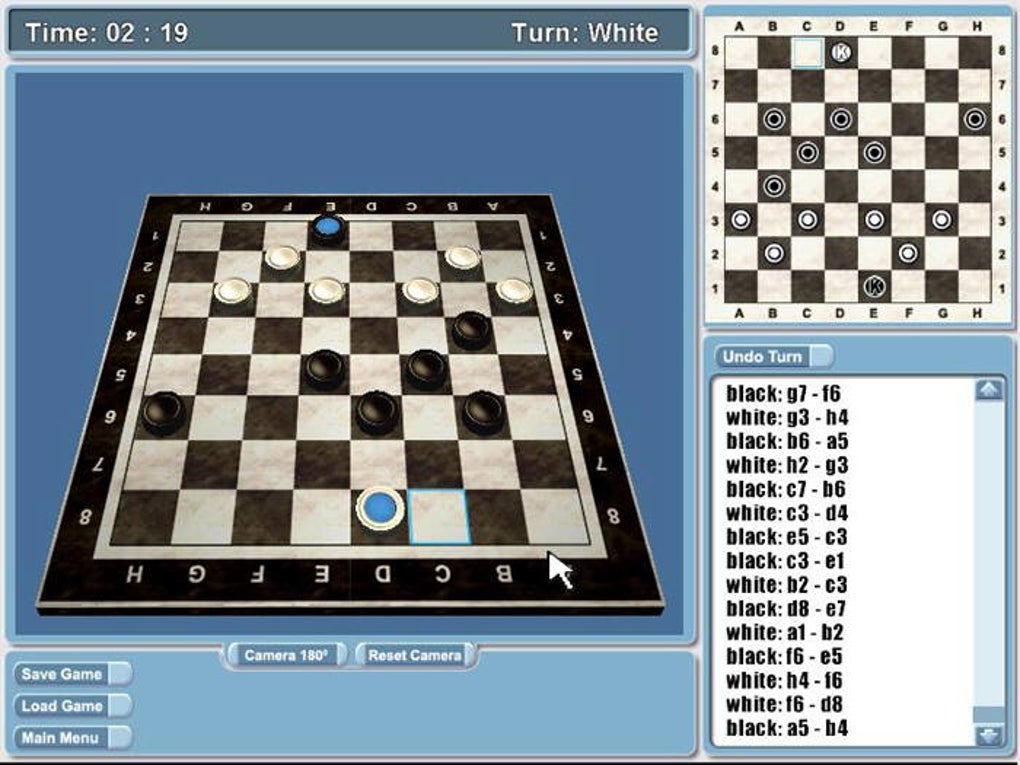Click minimap black piece on H6

pos(974,119)
